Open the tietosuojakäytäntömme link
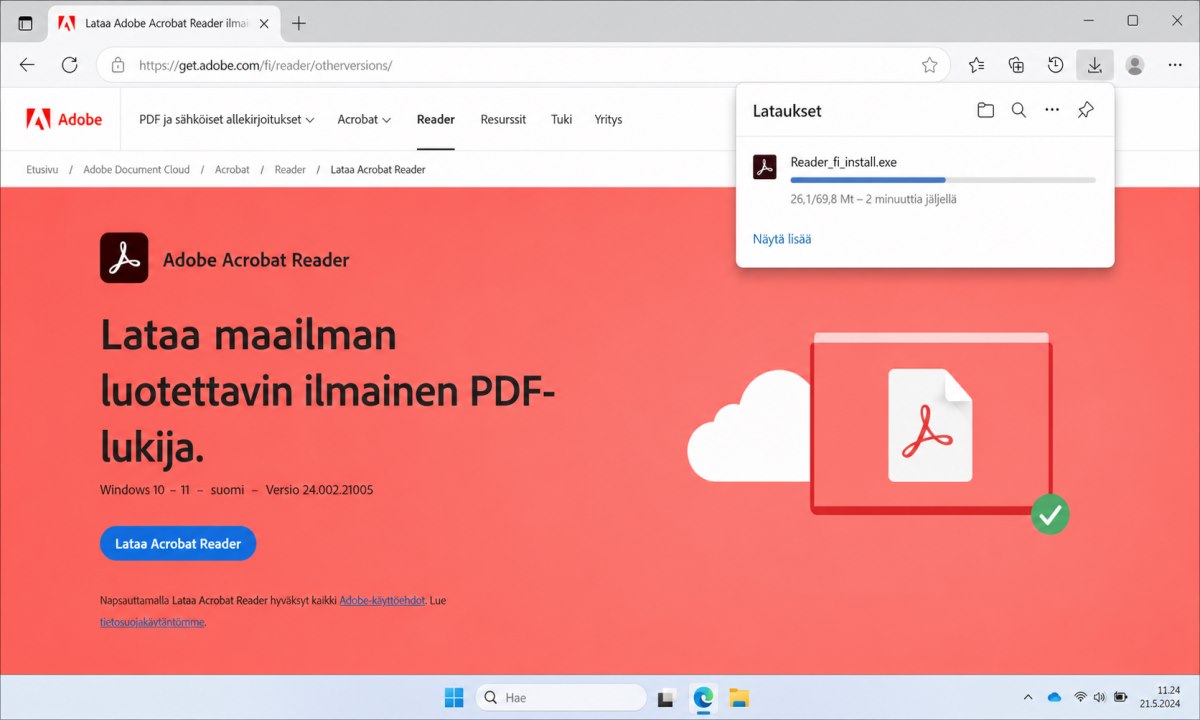The image size is (1200, 720). coord(152,621)
